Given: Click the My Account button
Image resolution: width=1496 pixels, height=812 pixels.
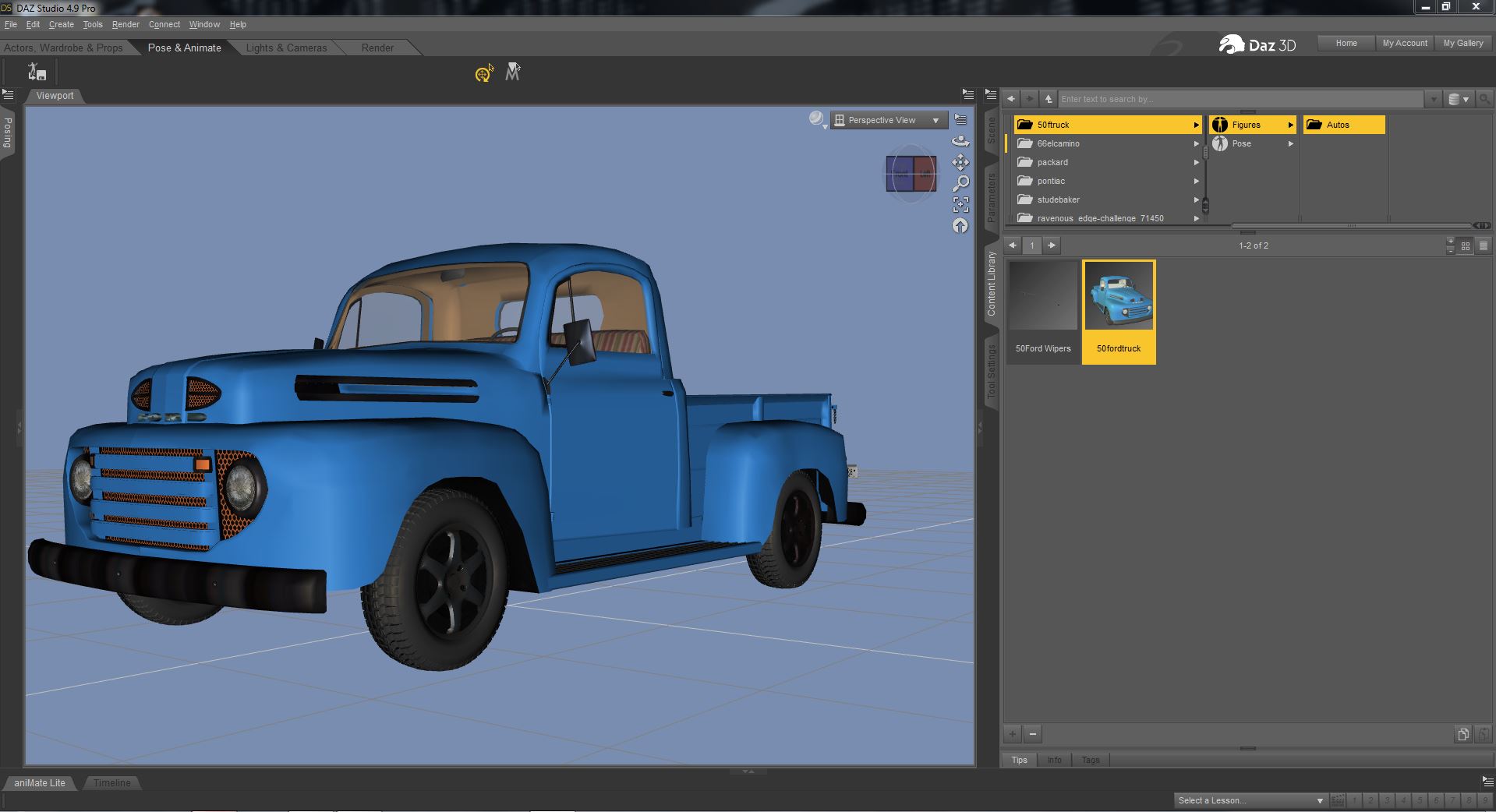Looking at the screenshot, I should tap(1405, 43).
